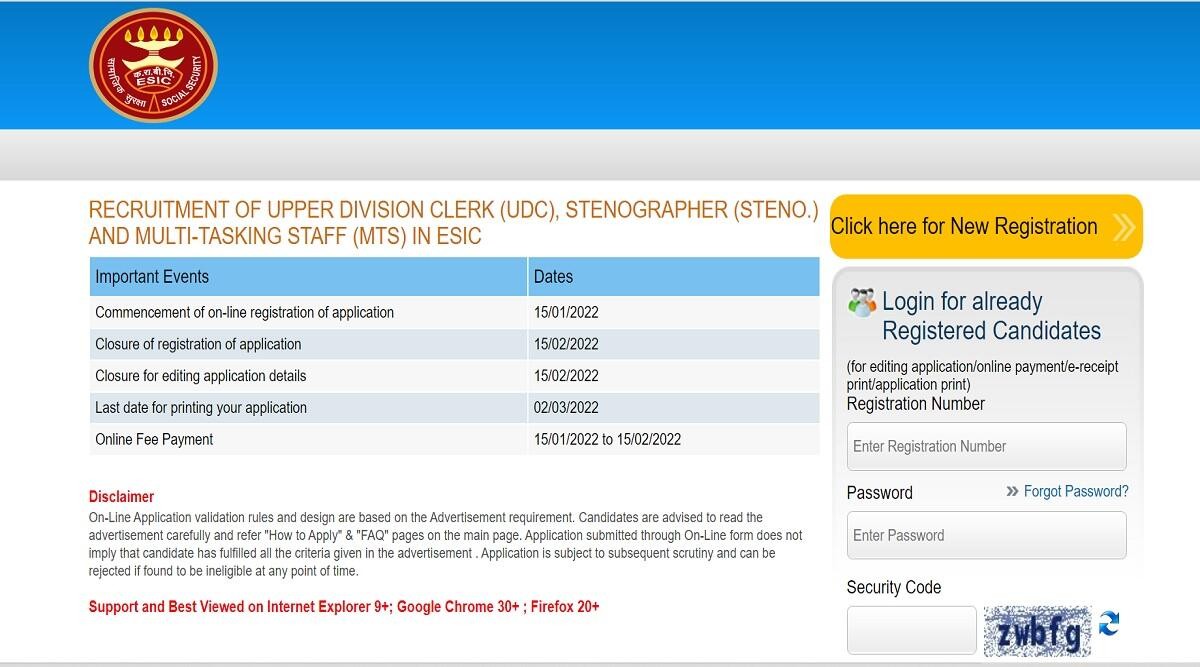Focus the Enter Password field
Image resolution: width=1200 pixels, height=667 pixels.
(x=986, y=536)
